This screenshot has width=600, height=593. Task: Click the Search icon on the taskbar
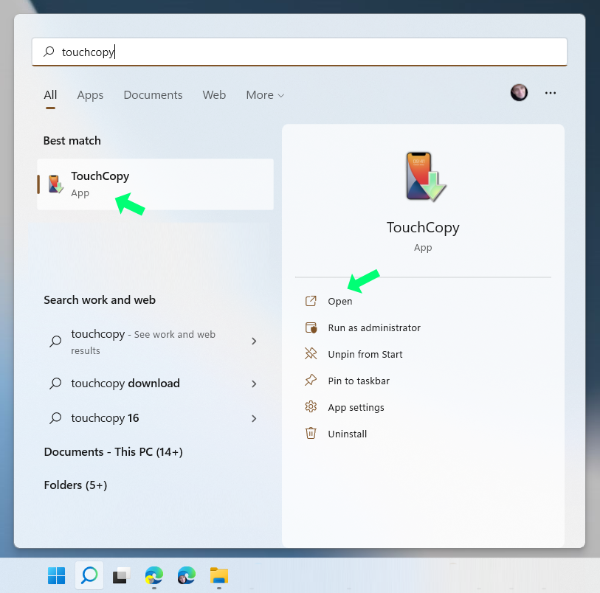[x=89, y=575]
